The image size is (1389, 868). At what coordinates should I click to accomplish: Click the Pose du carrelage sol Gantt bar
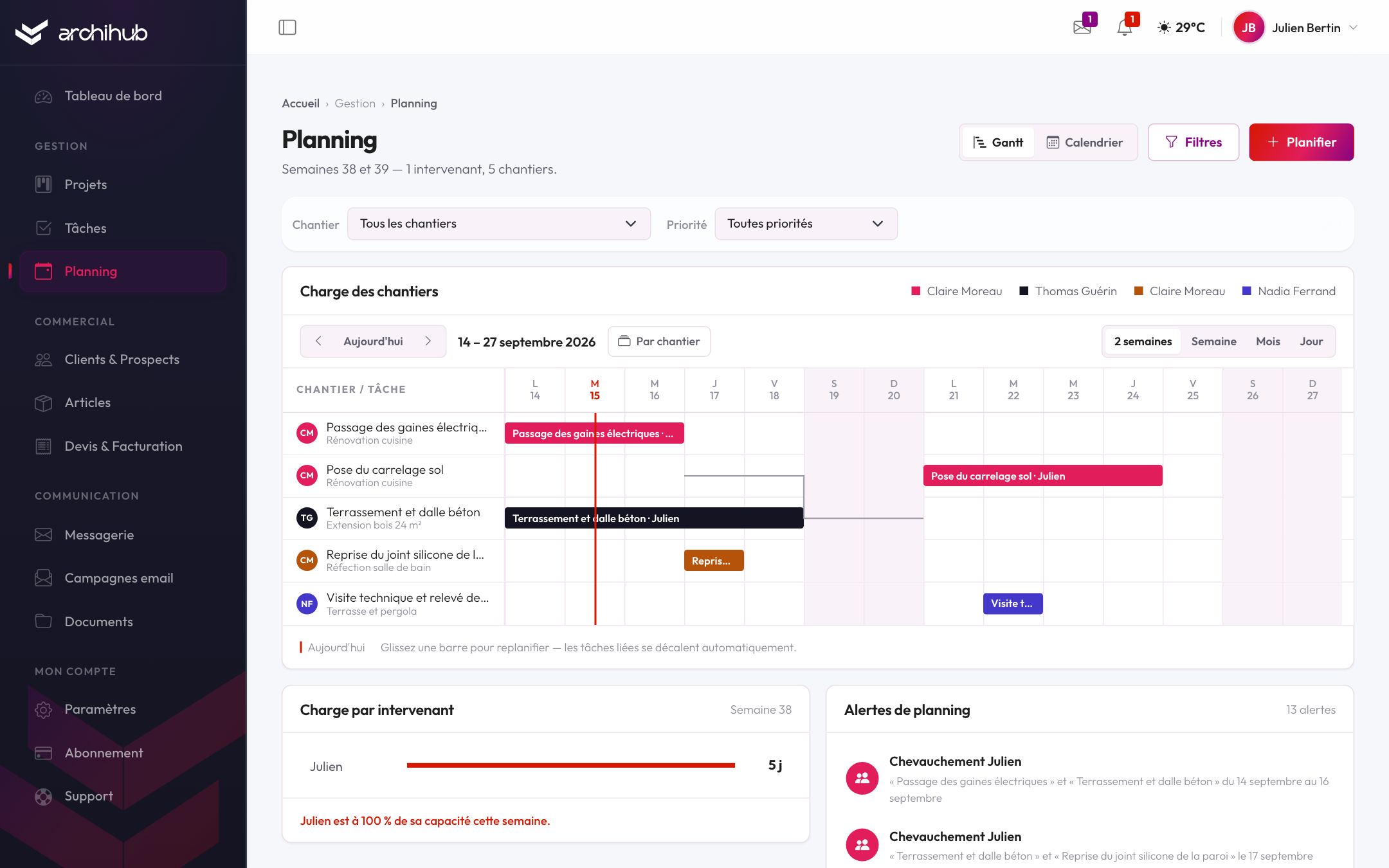pyautogui.click(x=1043, y=476)
